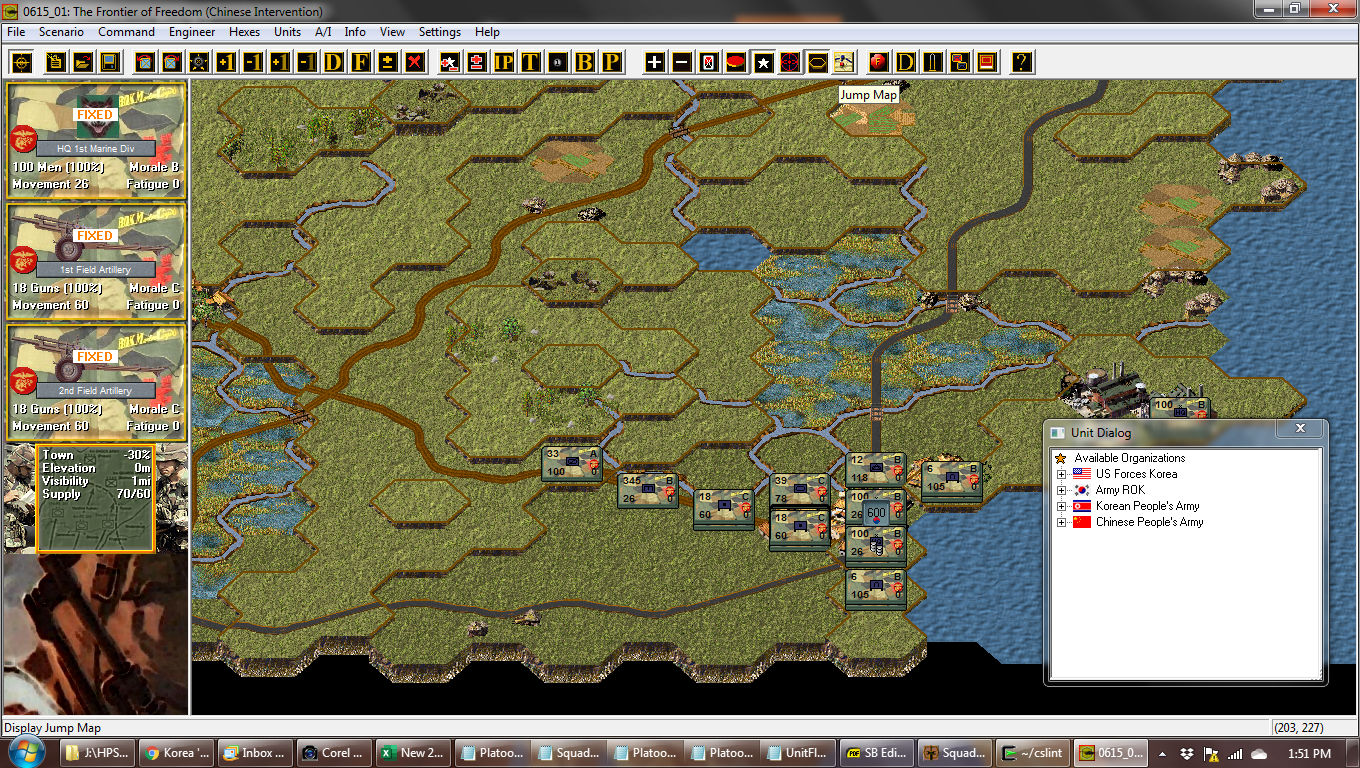Image resolution: width=1360 pixels, height=768 pixels.
Task: Click the terrain info Town panel
Action: click(96, 498)
